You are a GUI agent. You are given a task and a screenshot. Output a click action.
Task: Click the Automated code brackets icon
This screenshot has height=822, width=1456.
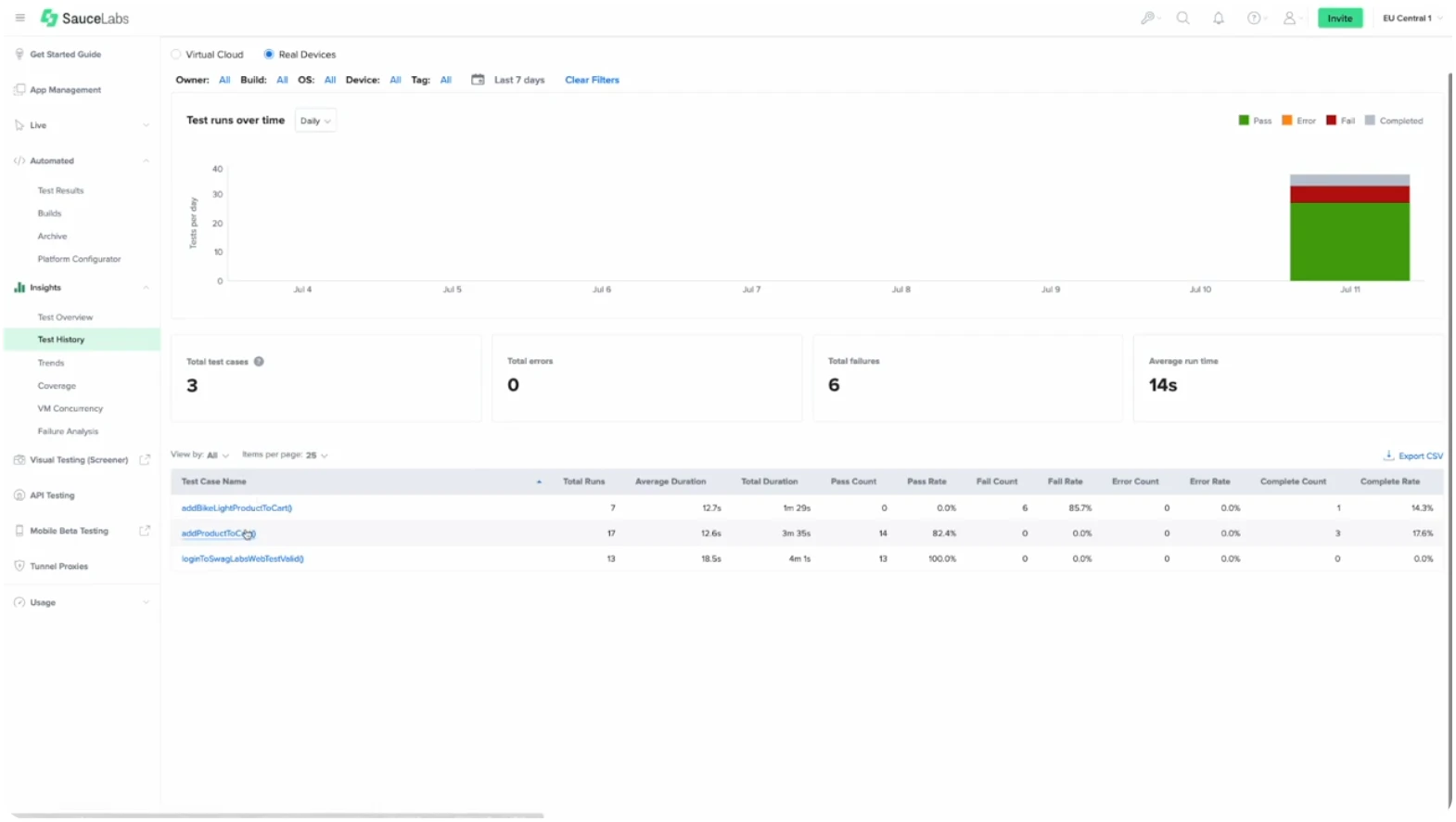tap(19, 161)
